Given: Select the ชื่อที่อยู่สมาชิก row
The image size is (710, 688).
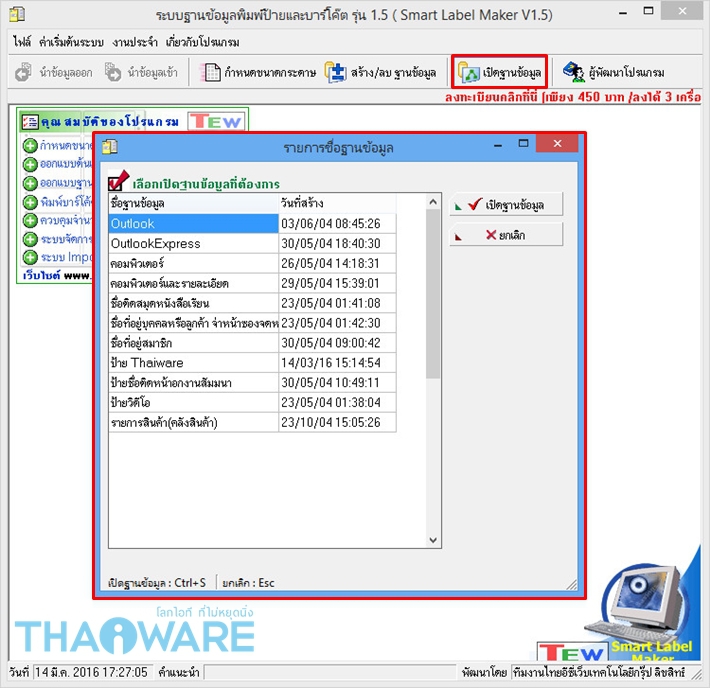Looking at the screenshot, I should tap(252, 343).
